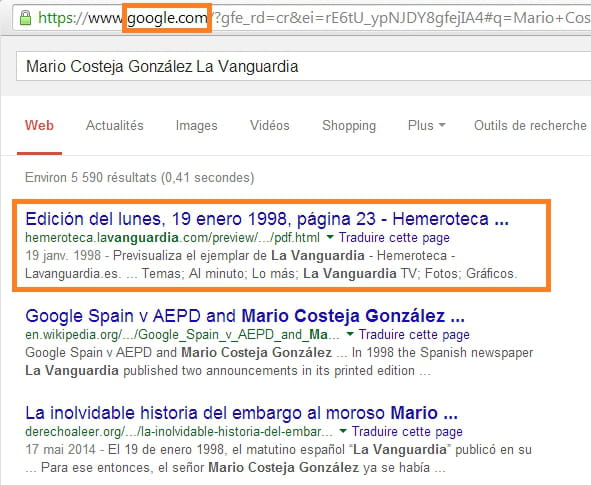Open the Images tab
This screenshot has width=591, height=485.
click(x=196, y=126)
